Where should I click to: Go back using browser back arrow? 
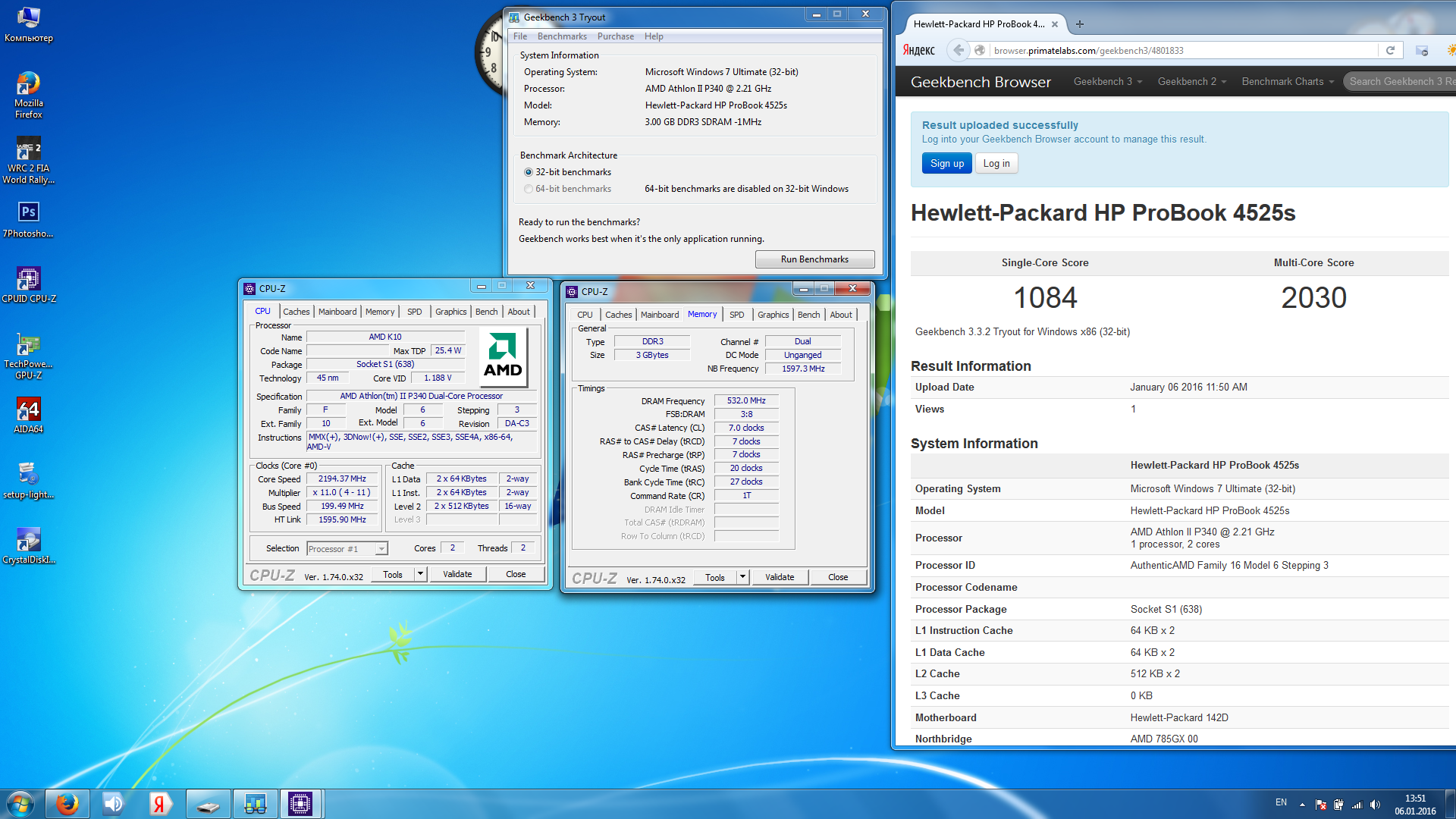(x=959, y=50)
